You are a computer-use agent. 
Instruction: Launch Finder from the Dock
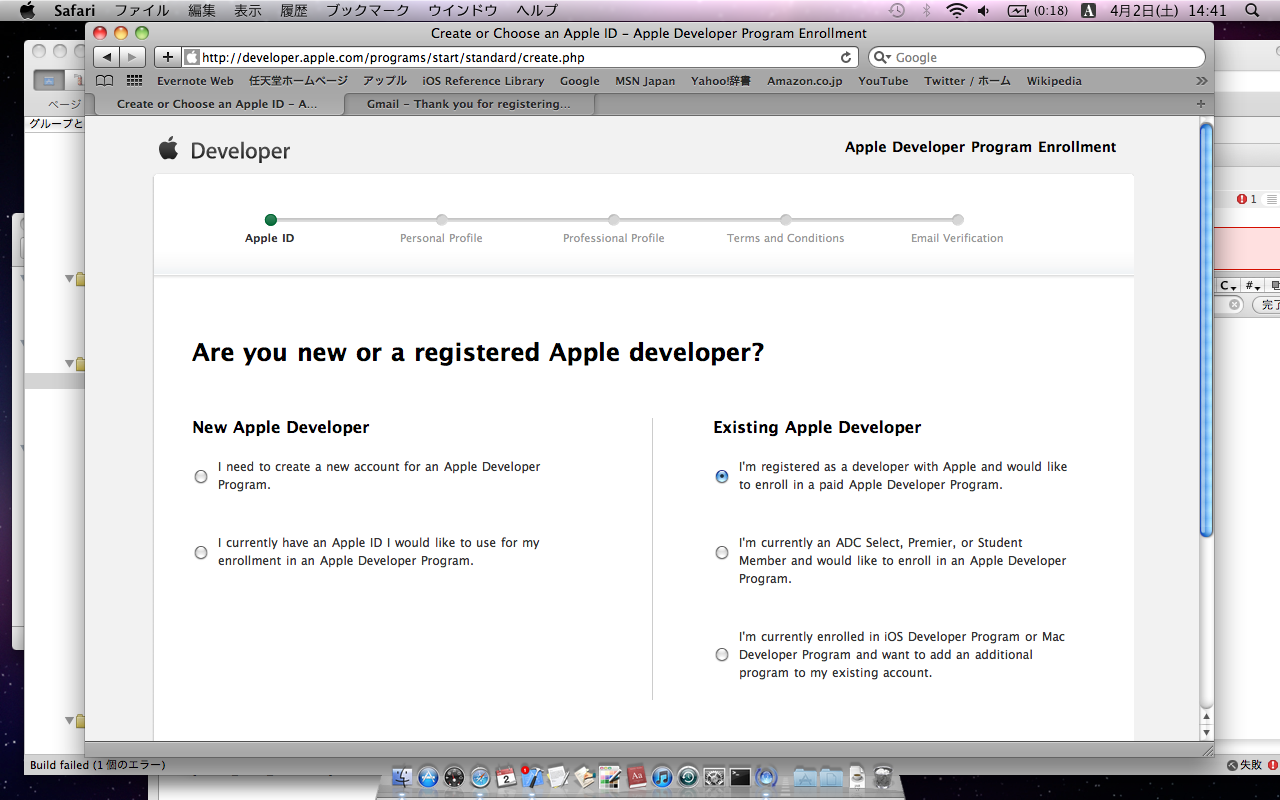pos(402,777)
